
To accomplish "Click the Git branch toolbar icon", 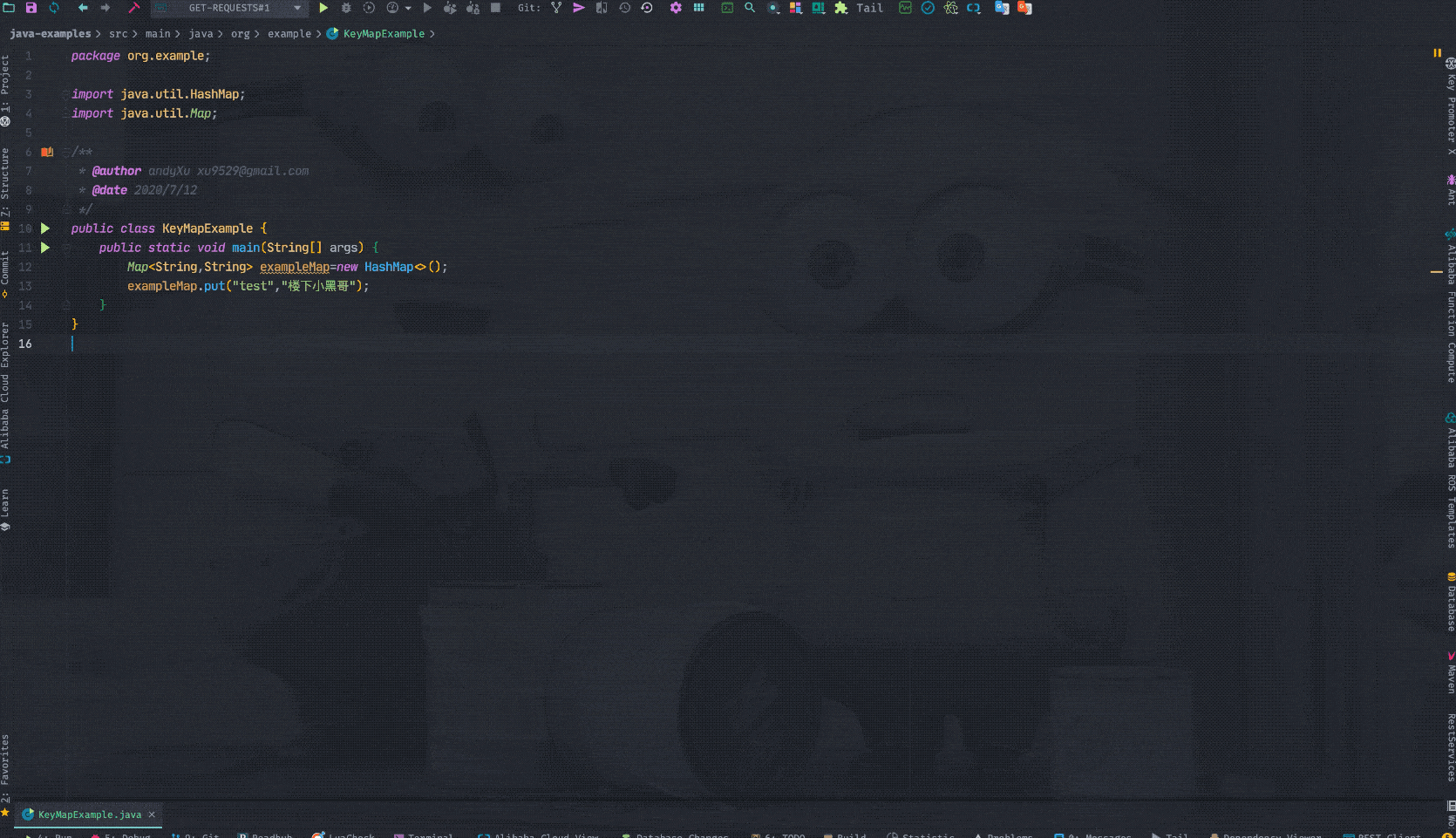I will [556, 8].
